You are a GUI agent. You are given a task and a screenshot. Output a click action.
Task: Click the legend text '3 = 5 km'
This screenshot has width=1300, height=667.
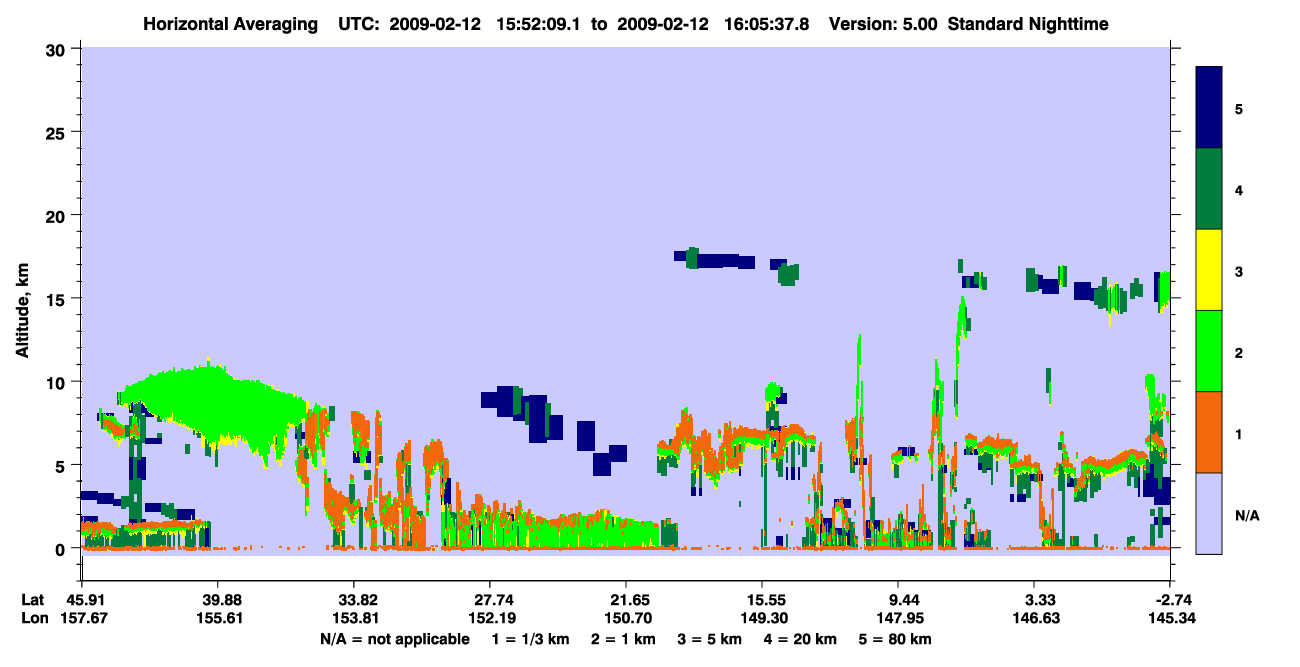(710, 639)
